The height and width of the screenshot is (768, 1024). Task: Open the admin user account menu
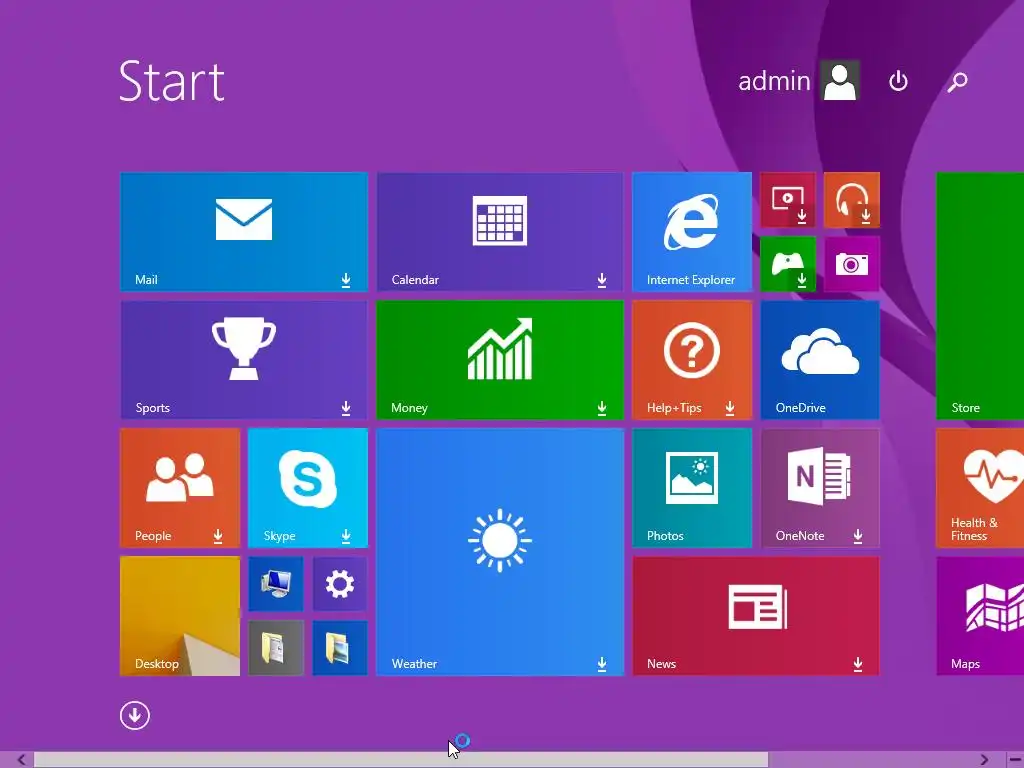[x=798, y=81]
